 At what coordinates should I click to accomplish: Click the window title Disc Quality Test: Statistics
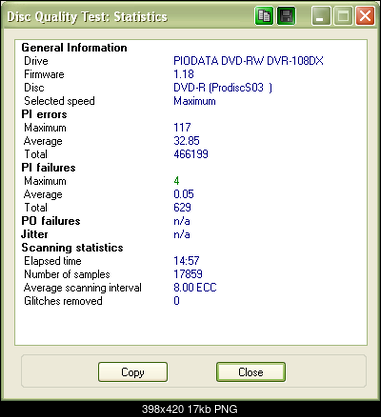tap(87, 17)
